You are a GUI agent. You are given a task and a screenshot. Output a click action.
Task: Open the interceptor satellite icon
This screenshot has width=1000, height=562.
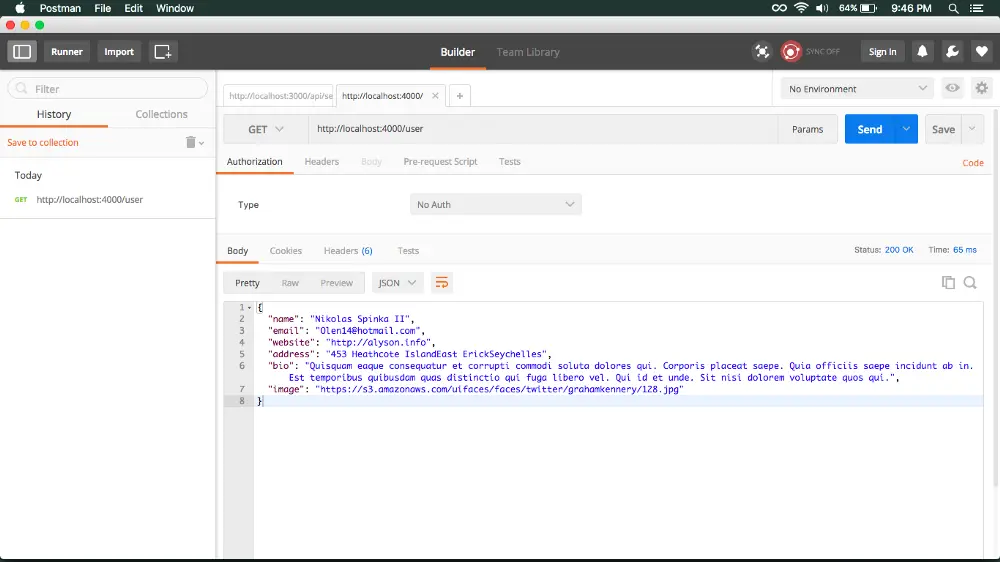click(762, 52)
